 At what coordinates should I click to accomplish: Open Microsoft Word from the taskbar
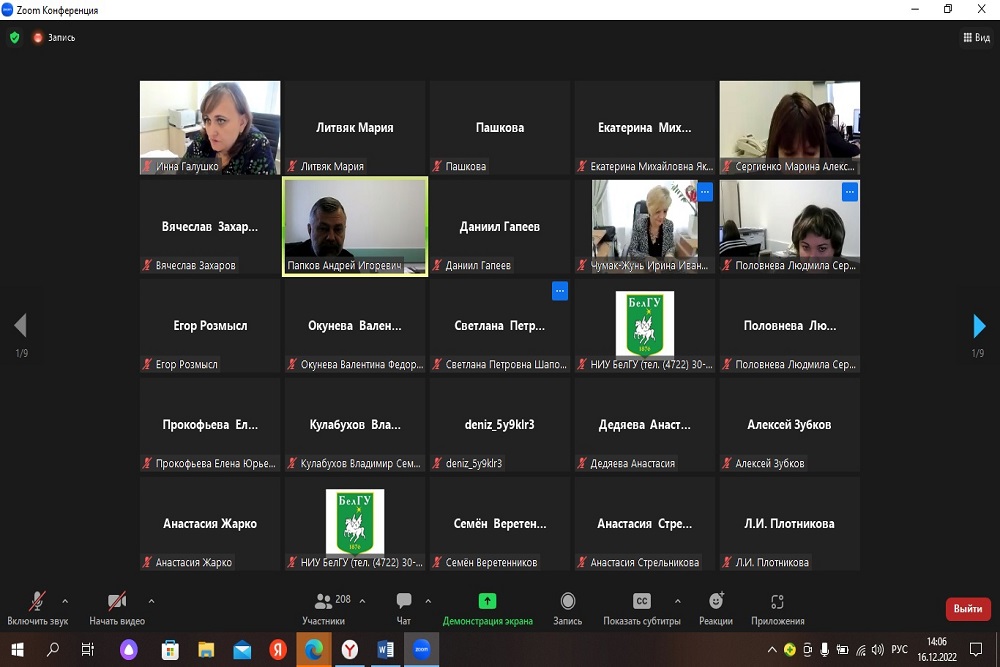[x=385, y=650]
